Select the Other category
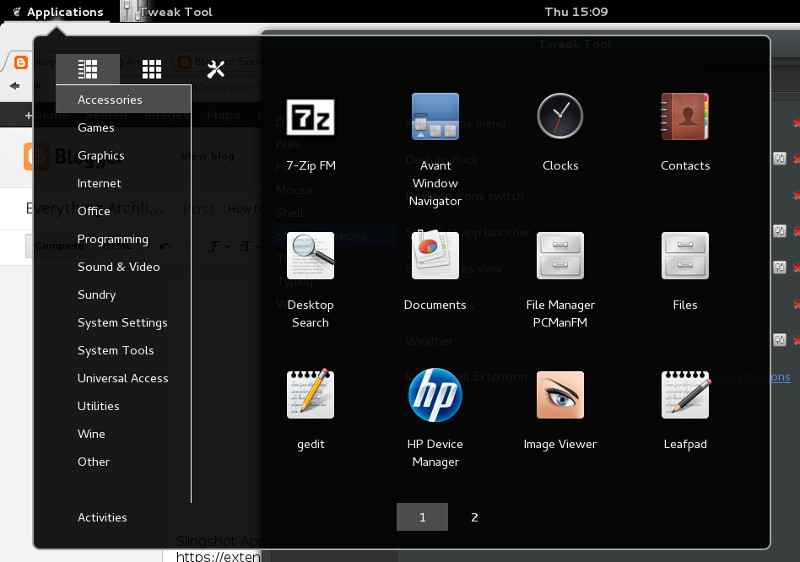 pyautogui.click(x=94, y=462)
